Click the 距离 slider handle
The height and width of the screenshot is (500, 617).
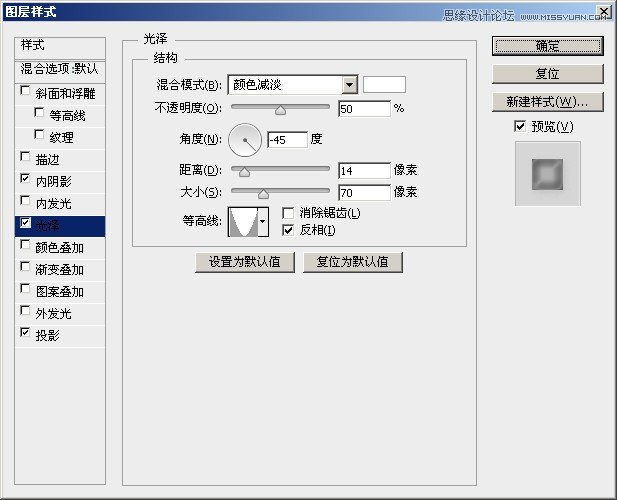[244, 172]
